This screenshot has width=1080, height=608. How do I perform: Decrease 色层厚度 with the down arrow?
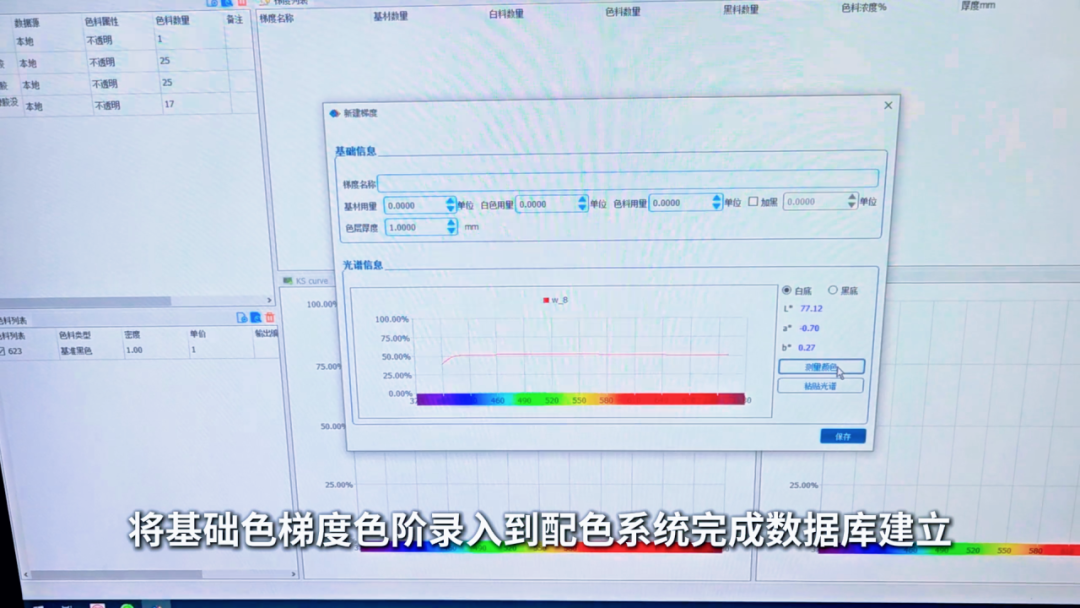[451, 231]
